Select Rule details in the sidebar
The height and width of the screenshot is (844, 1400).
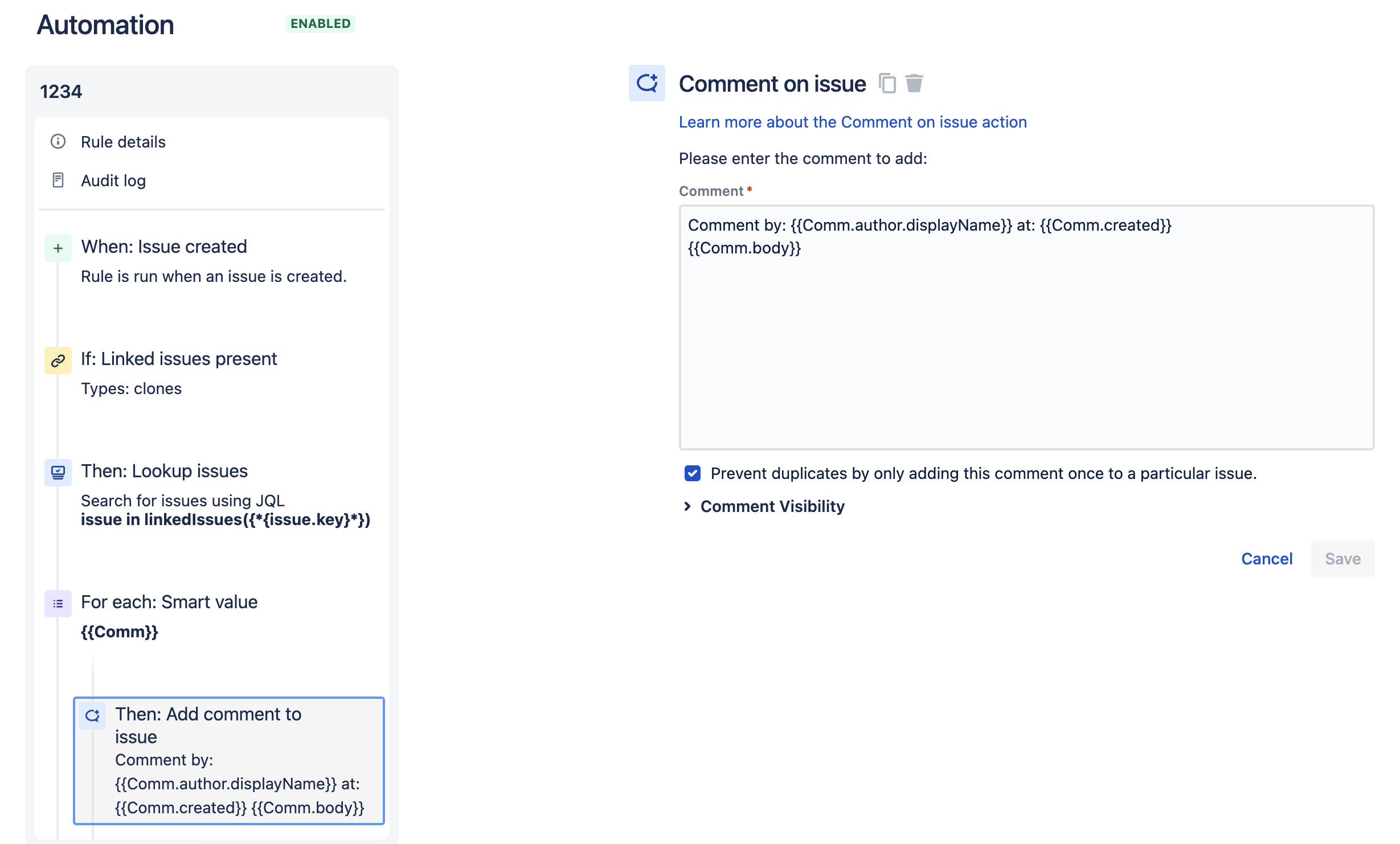(123, 142)
